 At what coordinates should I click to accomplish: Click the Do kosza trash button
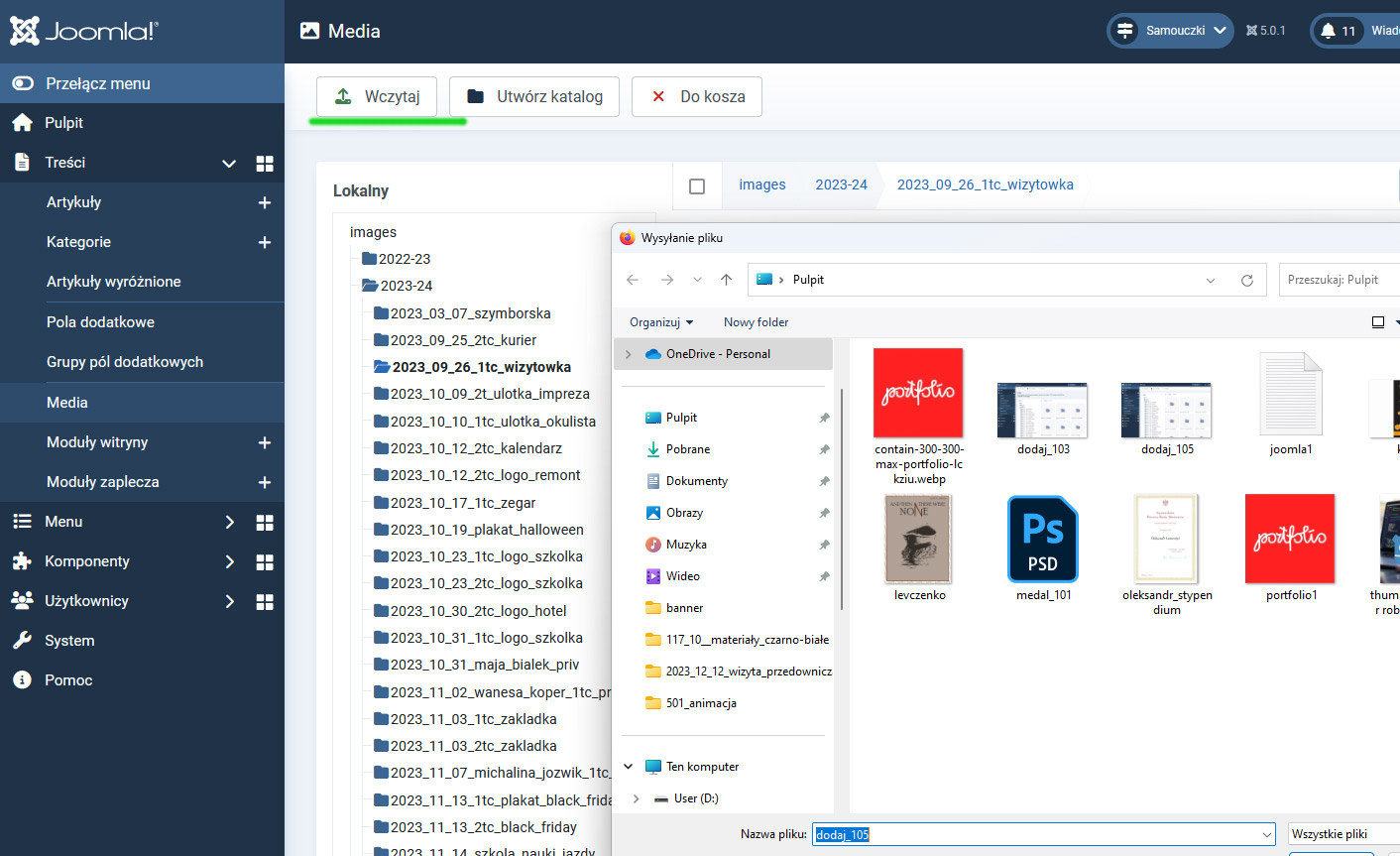pos(697,96)
